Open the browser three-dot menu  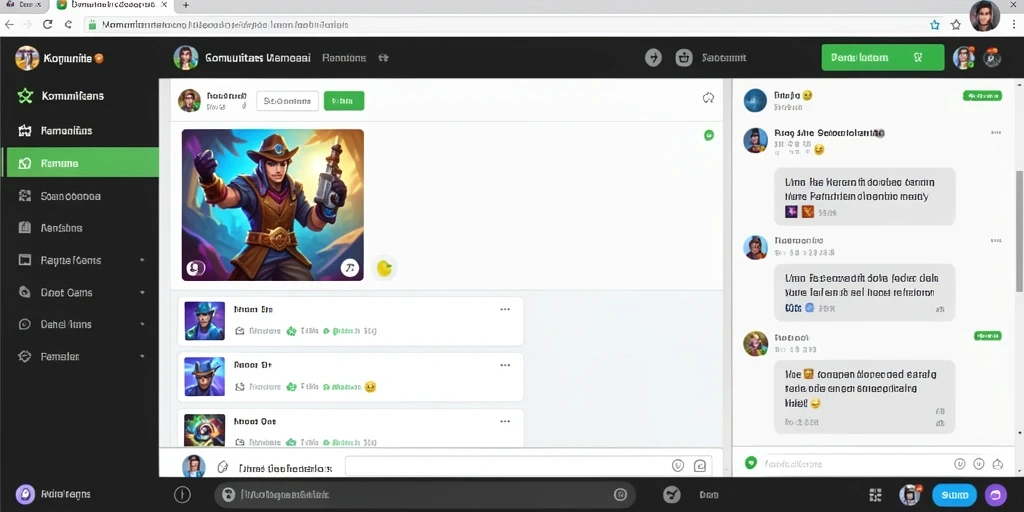(x=1013, y=25)
